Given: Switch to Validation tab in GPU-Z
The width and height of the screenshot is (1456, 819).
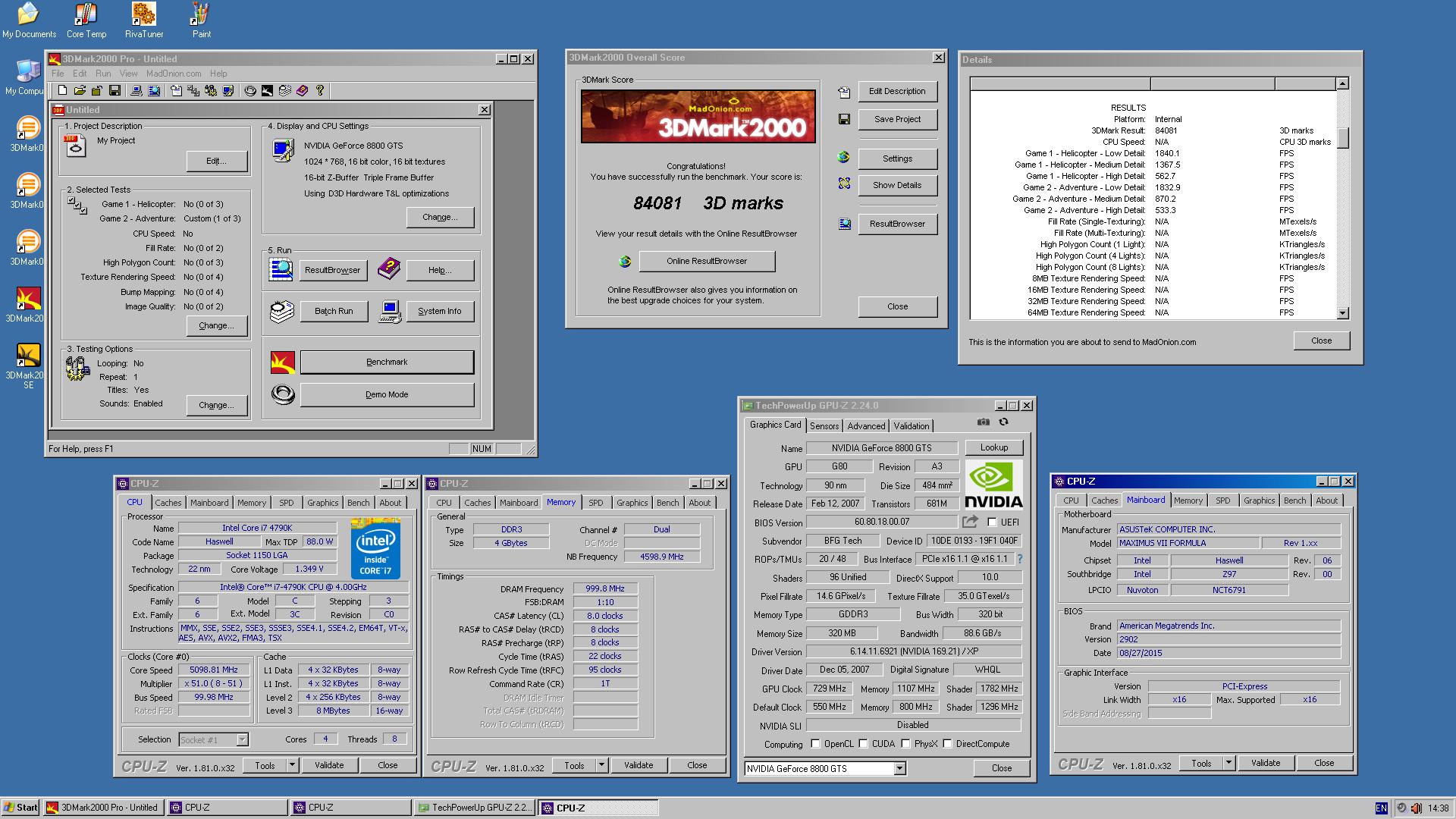Looking at the screenshot, I should (912, 426).
